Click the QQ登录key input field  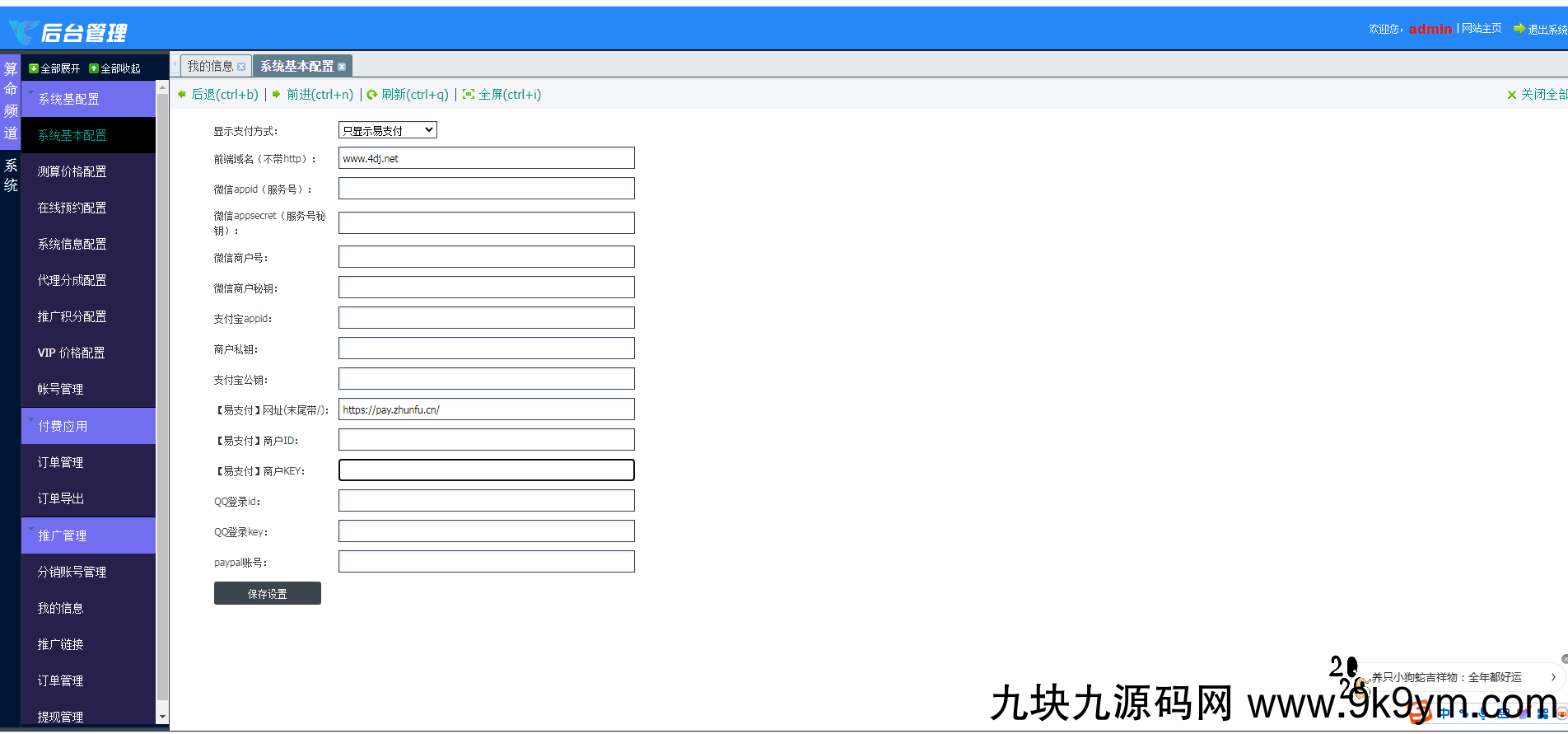click(487, 531)
